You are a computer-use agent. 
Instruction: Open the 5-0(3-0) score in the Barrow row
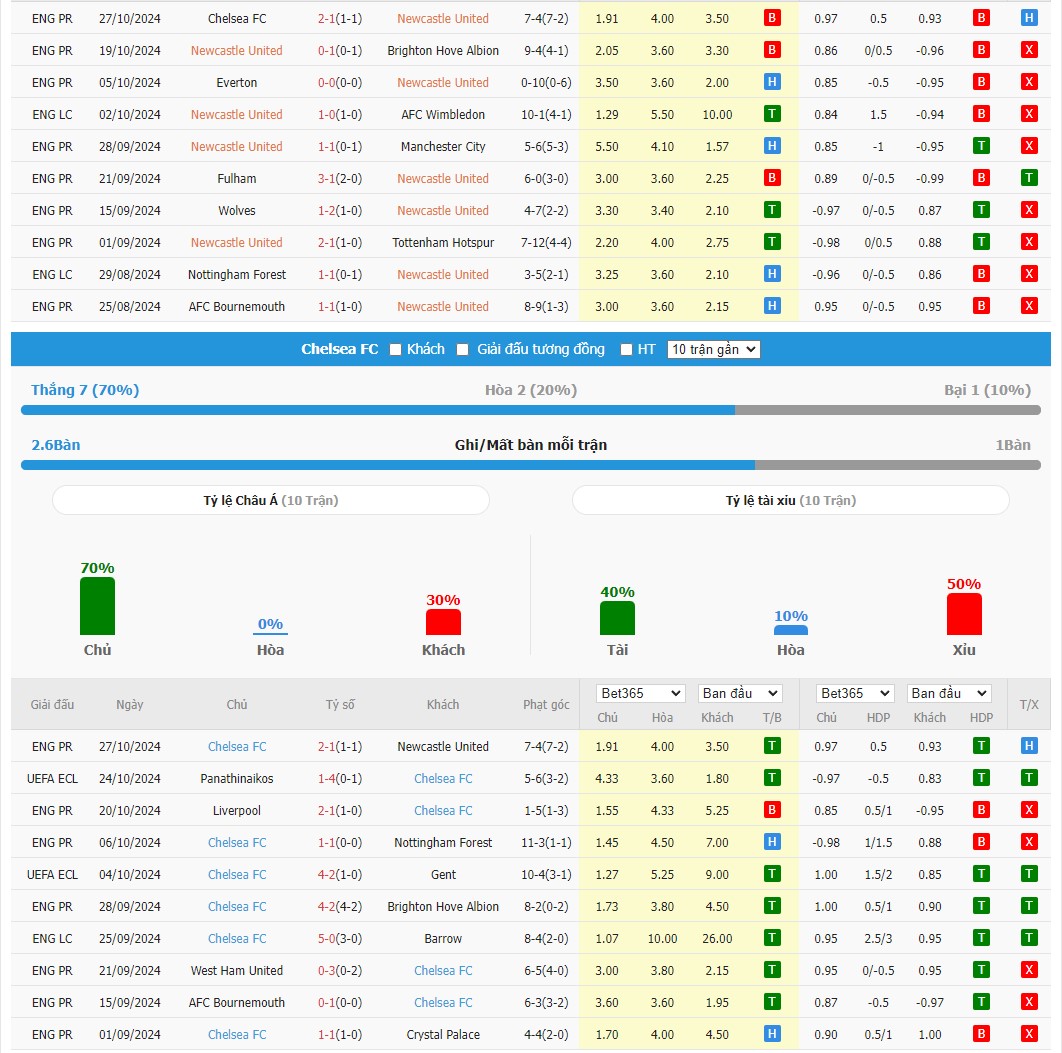(x=340, y=939)
